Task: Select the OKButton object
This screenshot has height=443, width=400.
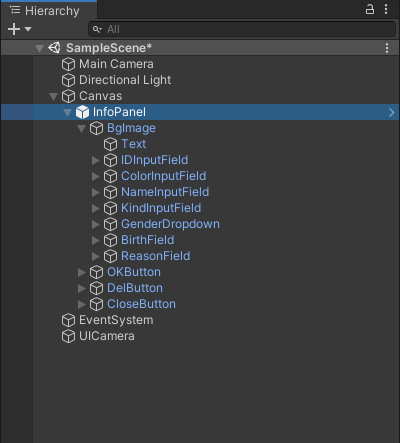Action: tap(134, 272)
